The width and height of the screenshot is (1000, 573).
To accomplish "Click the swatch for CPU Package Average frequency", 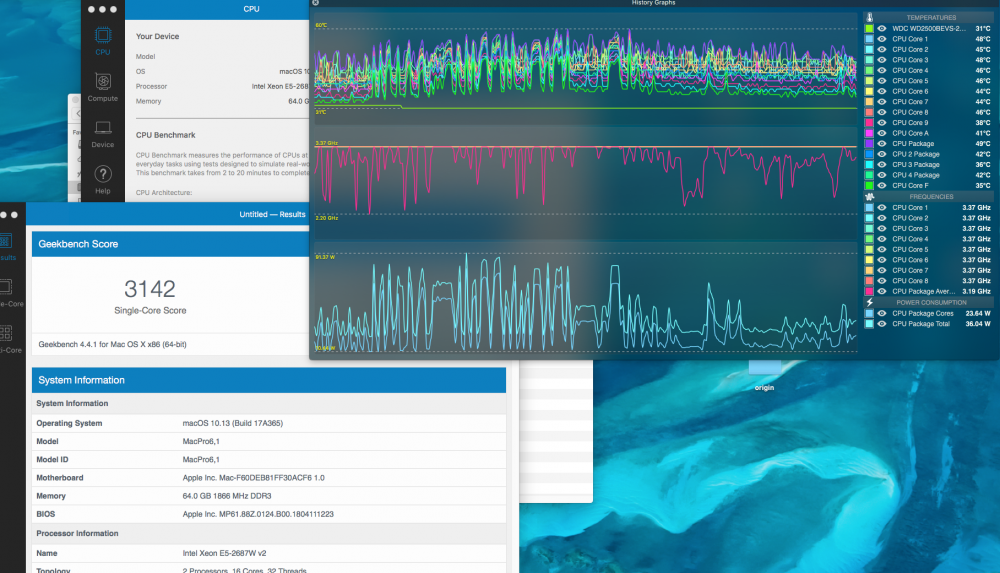I will [869, 291].
